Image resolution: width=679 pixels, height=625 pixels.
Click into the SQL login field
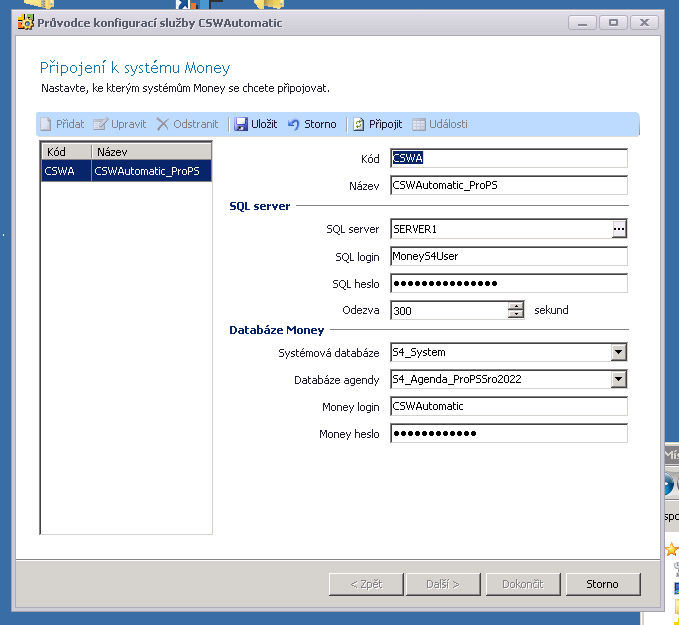pyautogui.click(x=508, y=256)
